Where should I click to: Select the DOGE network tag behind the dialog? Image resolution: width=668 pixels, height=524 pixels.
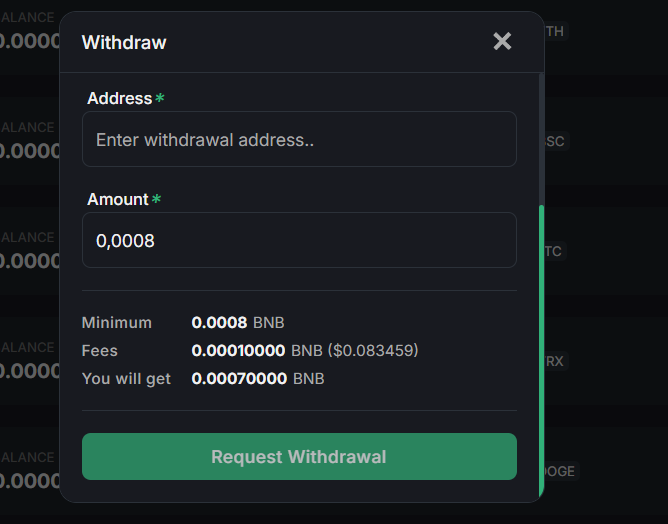pyautogui.click(x=560, y=471)
